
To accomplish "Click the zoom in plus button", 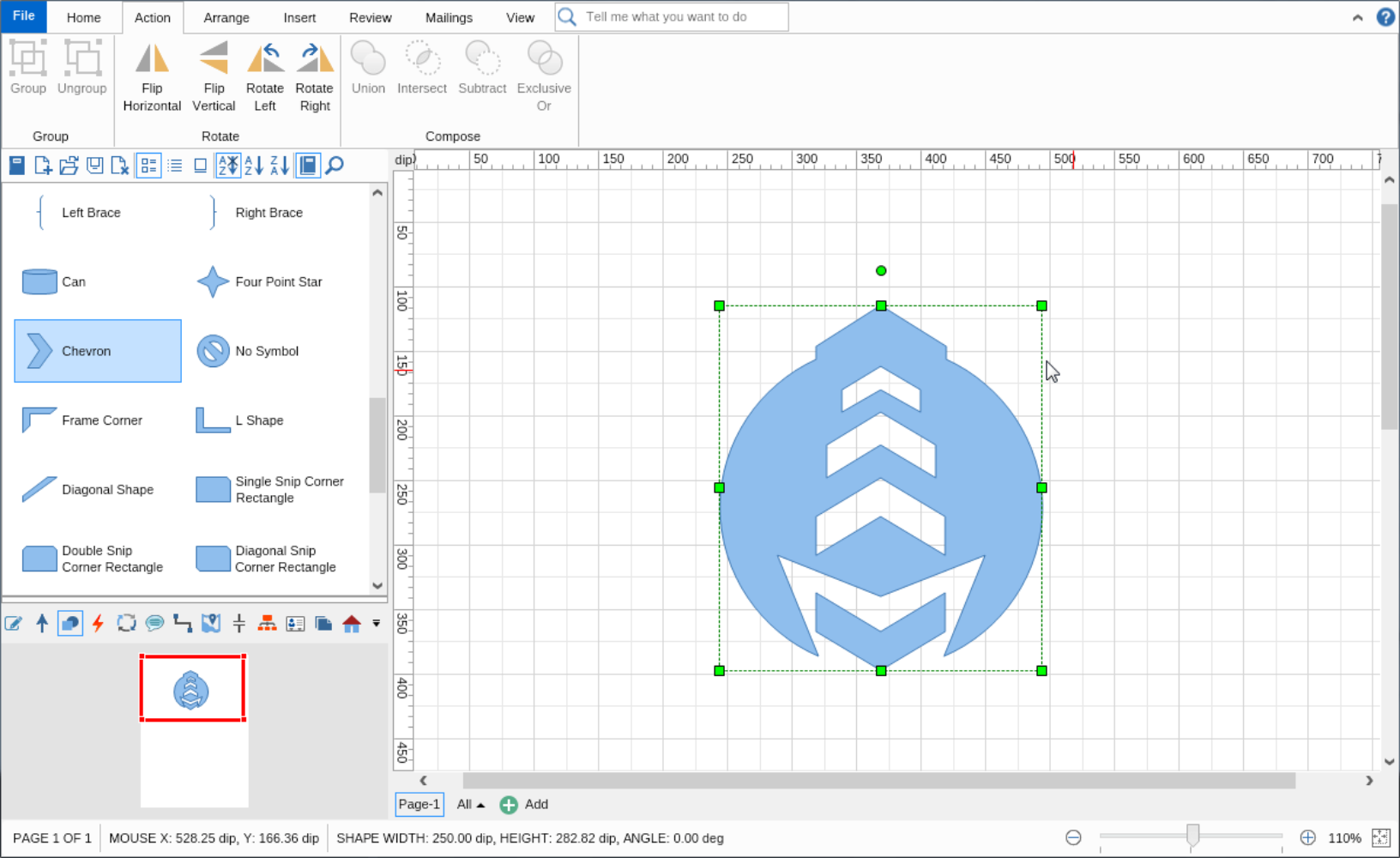I will 1307,837.
